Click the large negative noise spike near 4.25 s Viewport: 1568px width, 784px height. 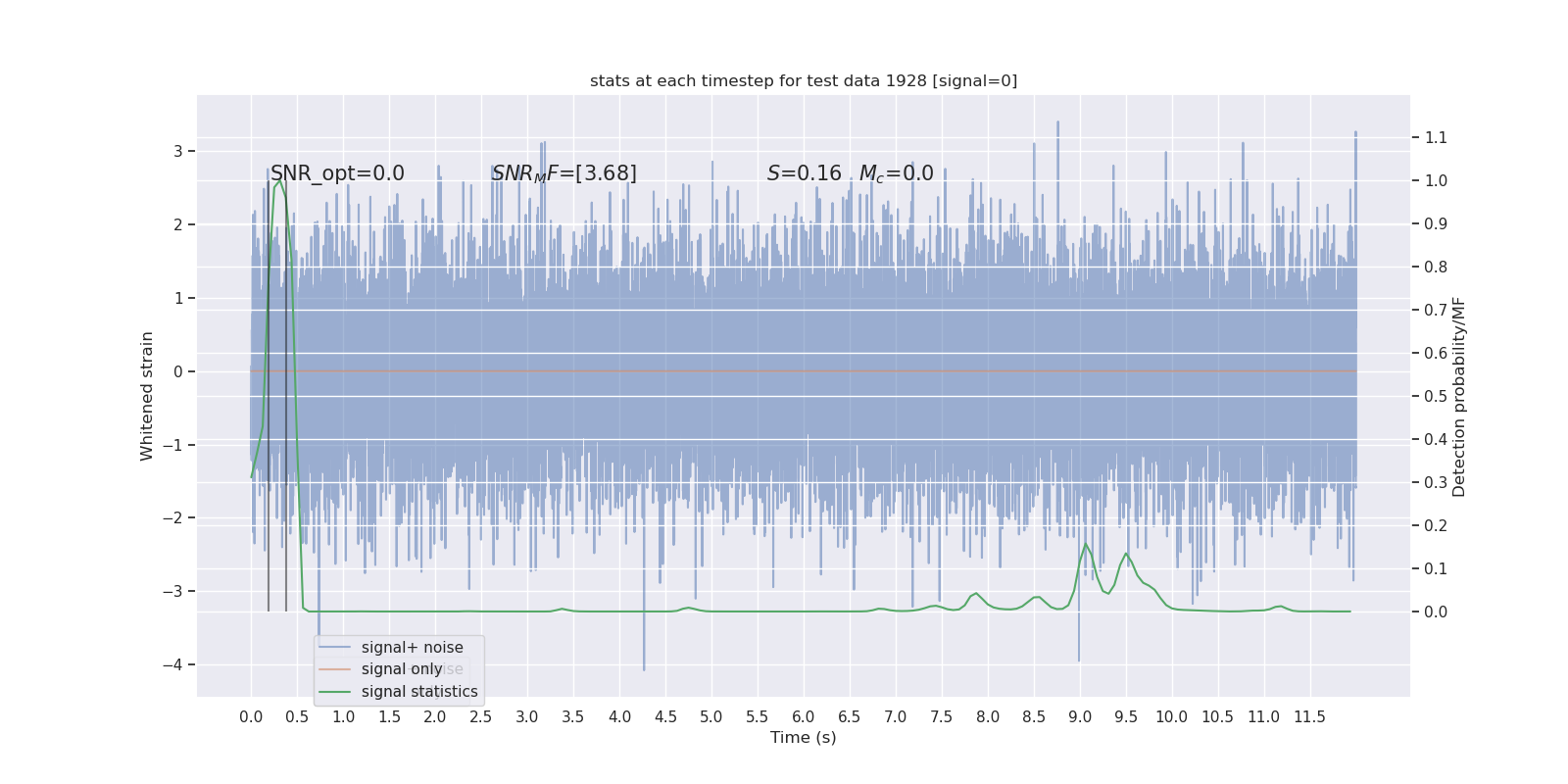(644, 627)
